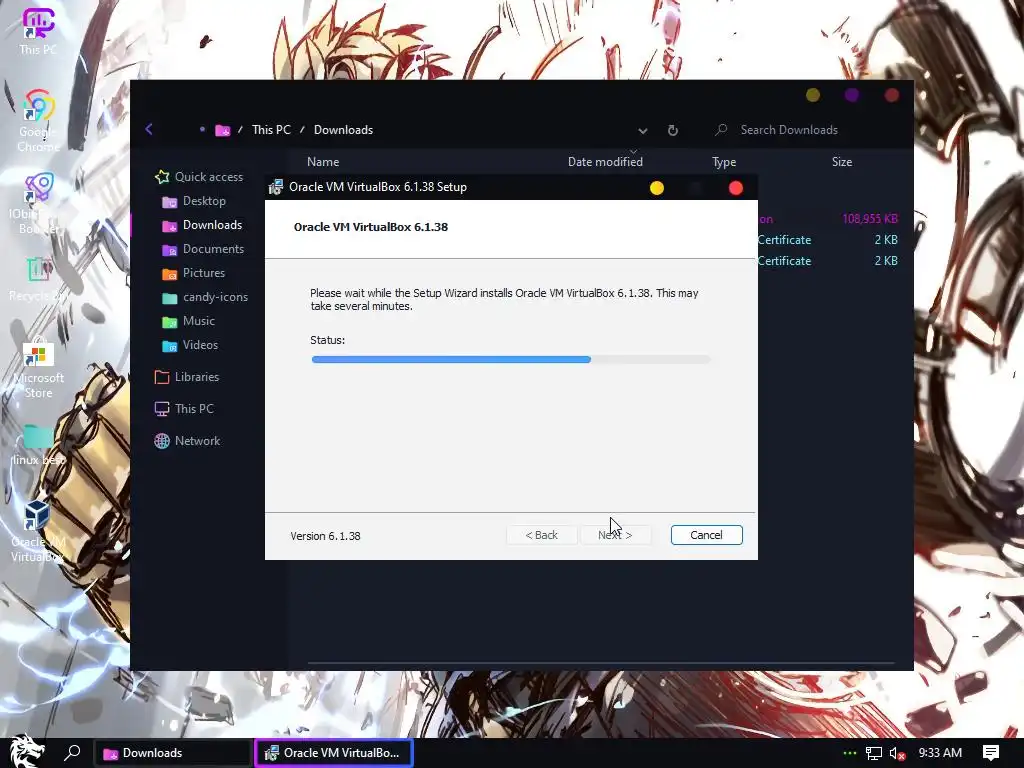Sort files by Date modified column
The image size is (1024, 768).
605,161
